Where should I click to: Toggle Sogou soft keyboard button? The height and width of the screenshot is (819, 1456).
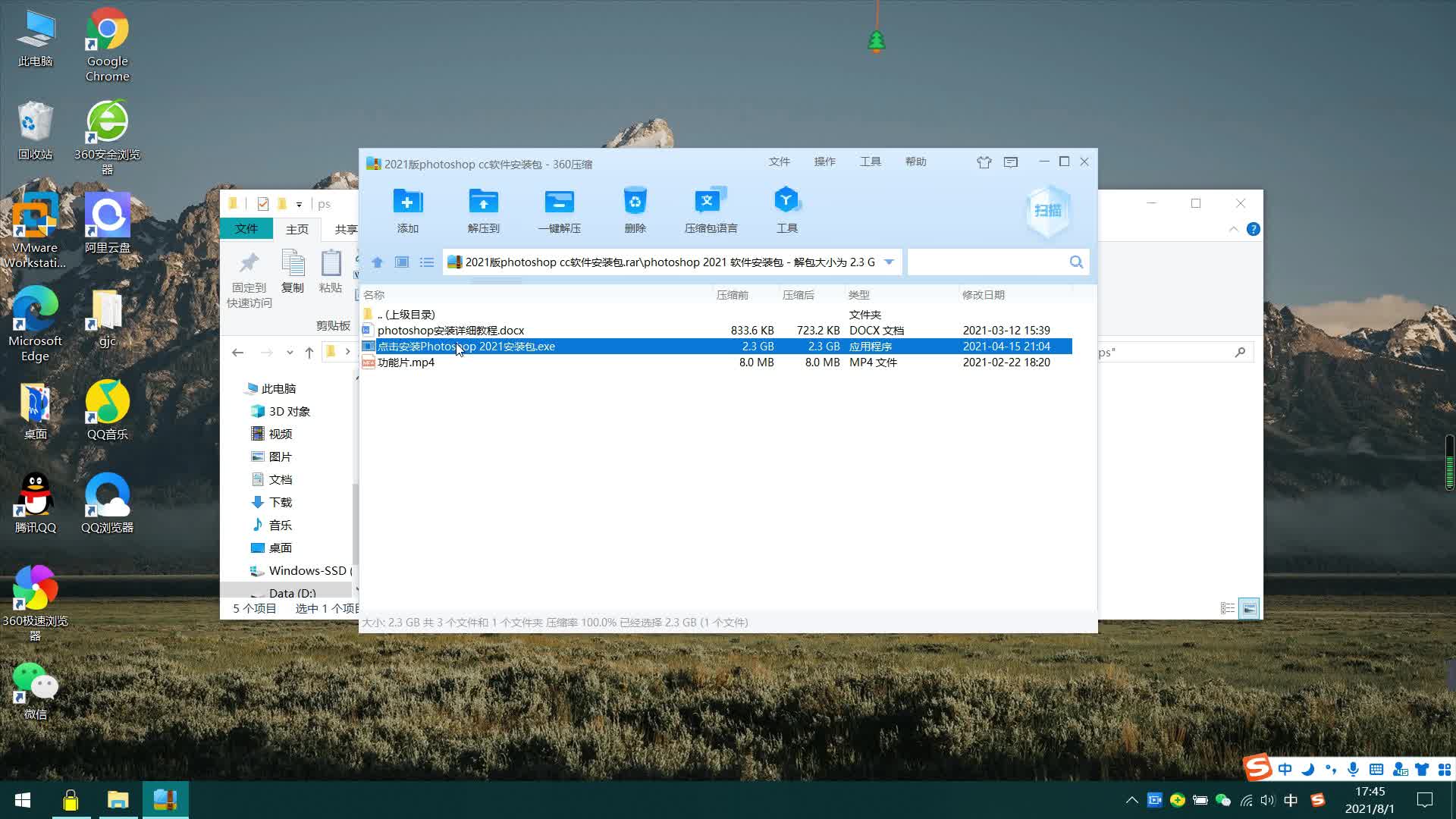[x=1376, y=769]
